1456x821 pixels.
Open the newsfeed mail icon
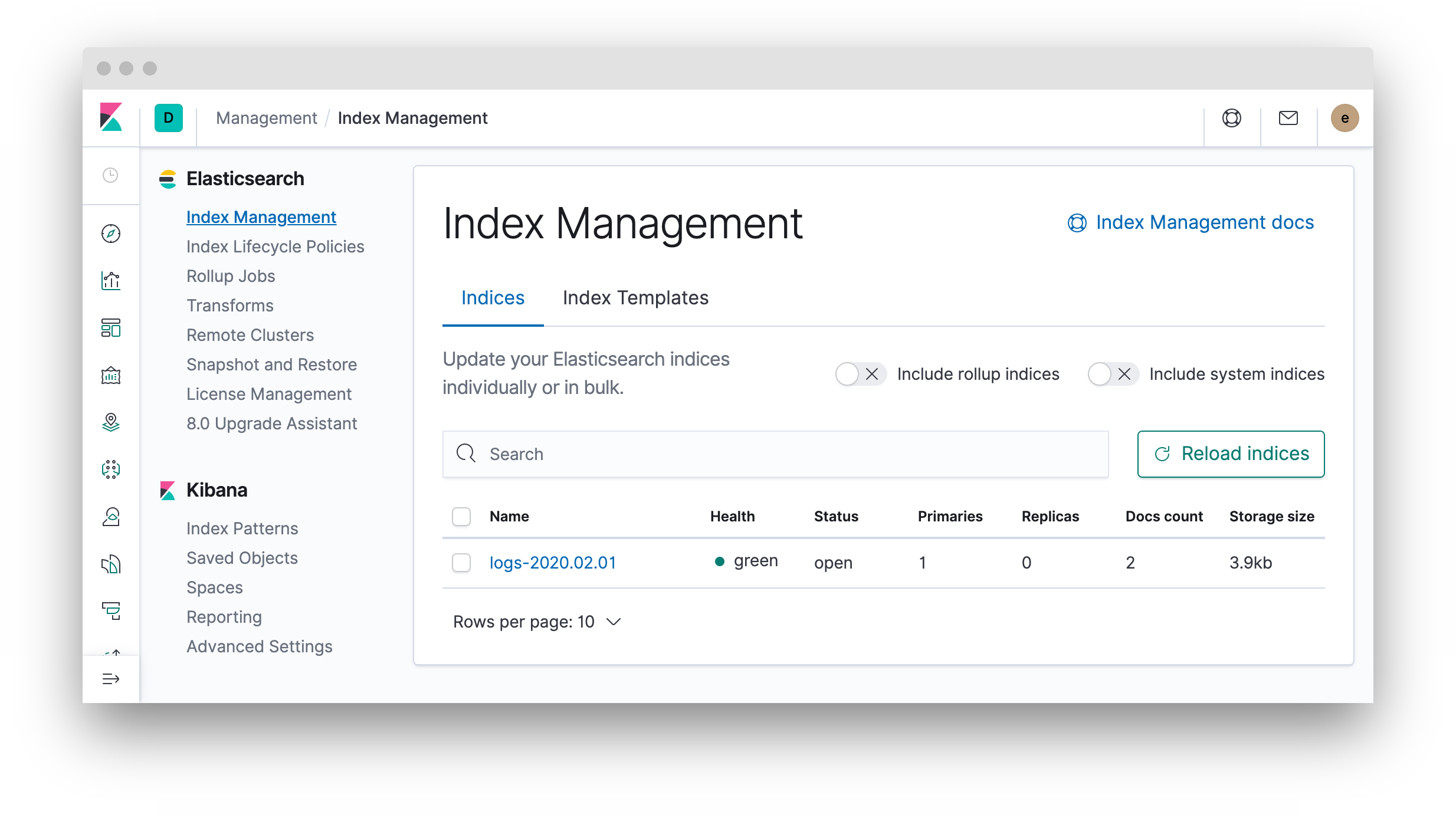tap(1288, 118)
